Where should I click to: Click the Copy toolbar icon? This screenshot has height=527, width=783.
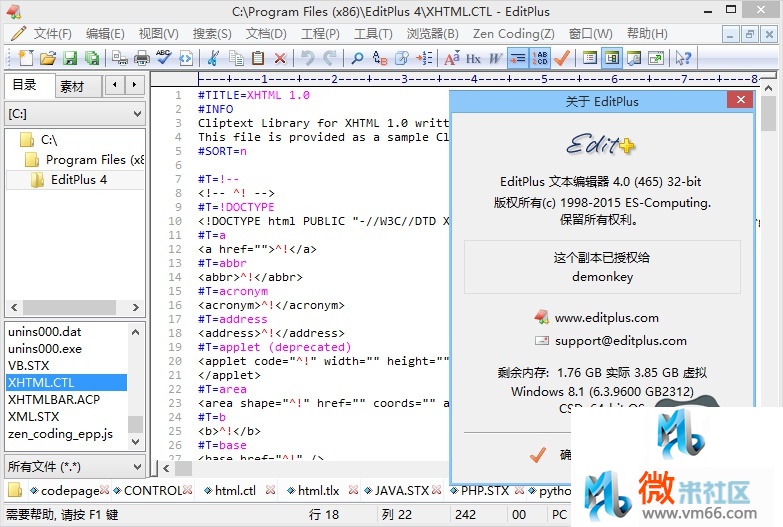coord(236,58)
